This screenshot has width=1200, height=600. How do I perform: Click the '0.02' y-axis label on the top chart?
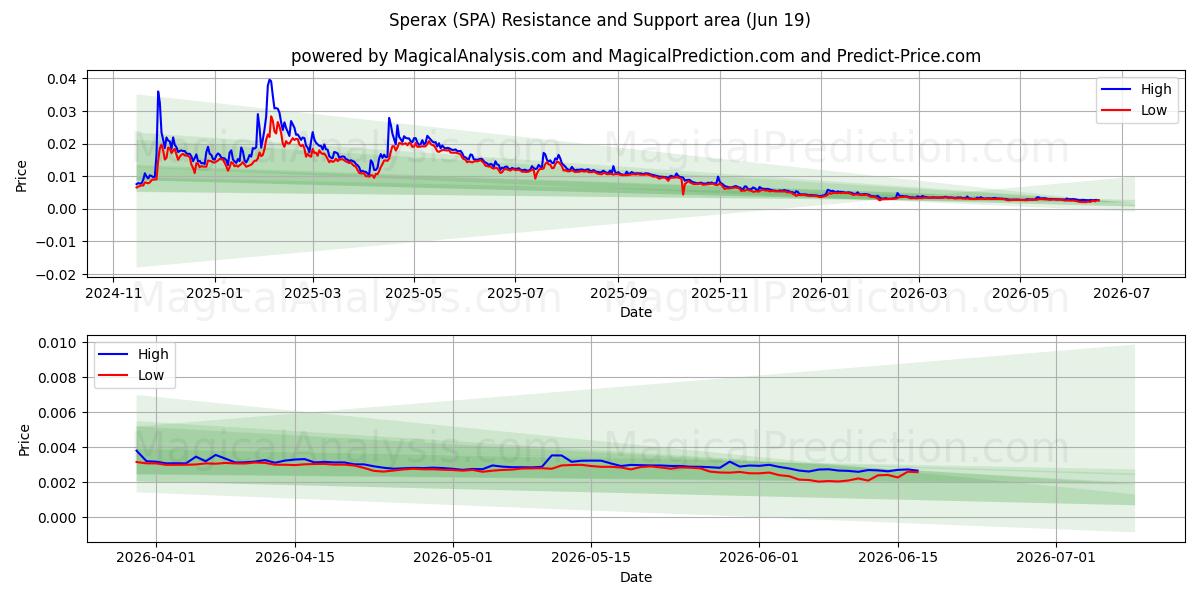click(61, 144)
